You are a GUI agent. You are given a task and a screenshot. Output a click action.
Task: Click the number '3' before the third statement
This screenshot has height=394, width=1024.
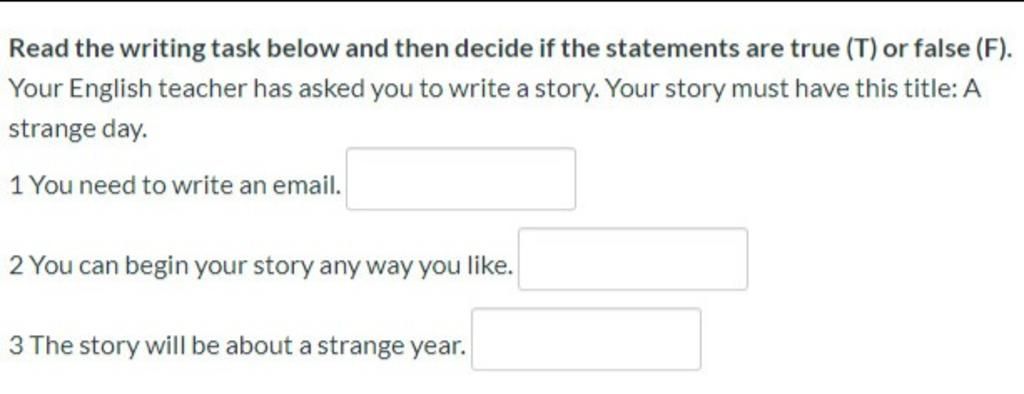pos(17,346)
